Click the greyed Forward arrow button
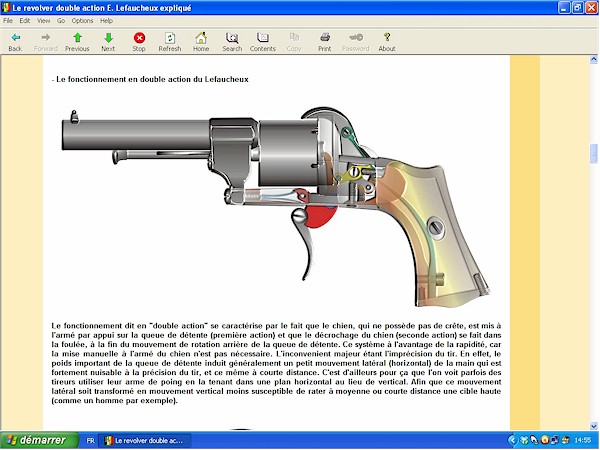This screenshot has width=600, height=450. coord(46,42)
